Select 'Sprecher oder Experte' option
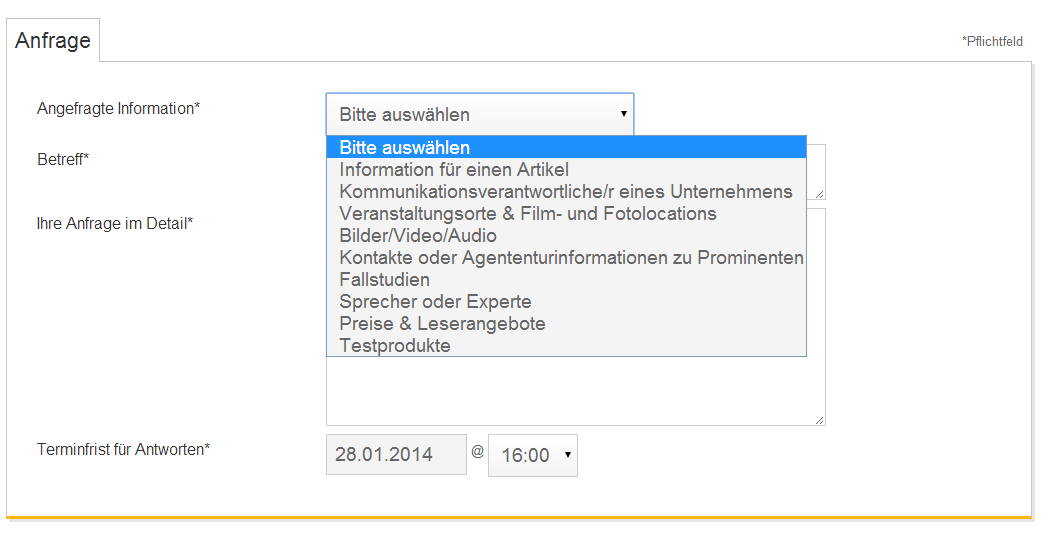The image size is (1051, 535). 566,302
